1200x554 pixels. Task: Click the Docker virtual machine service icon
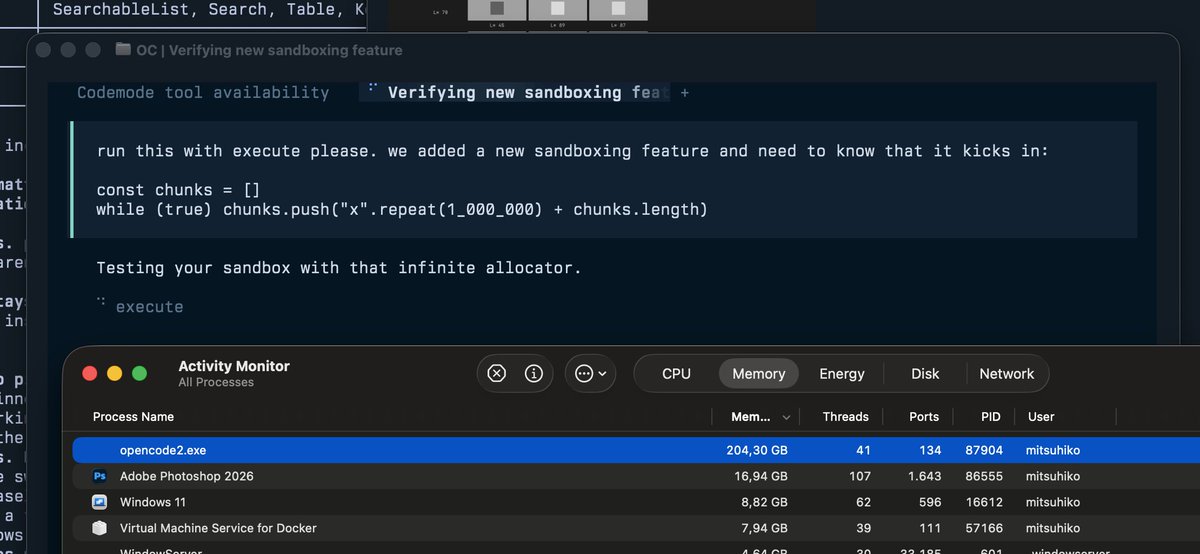pos(100,528)
